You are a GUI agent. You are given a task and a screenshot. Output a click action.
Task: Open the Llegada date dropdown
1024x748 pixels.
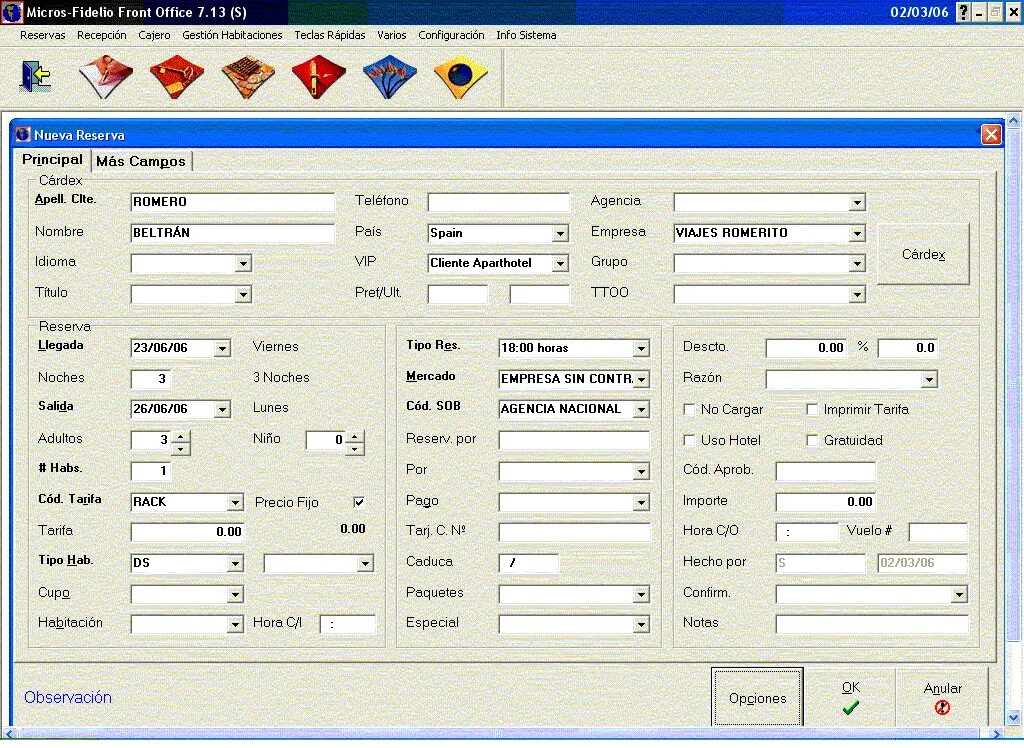click(x=222, y=348)
